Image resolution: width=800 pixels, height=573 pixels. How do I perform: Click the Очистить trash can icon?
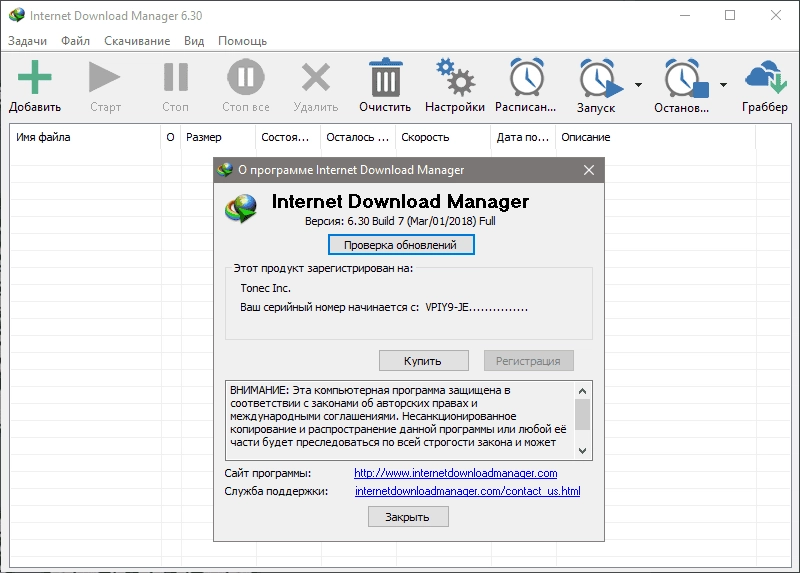(385, 77)
